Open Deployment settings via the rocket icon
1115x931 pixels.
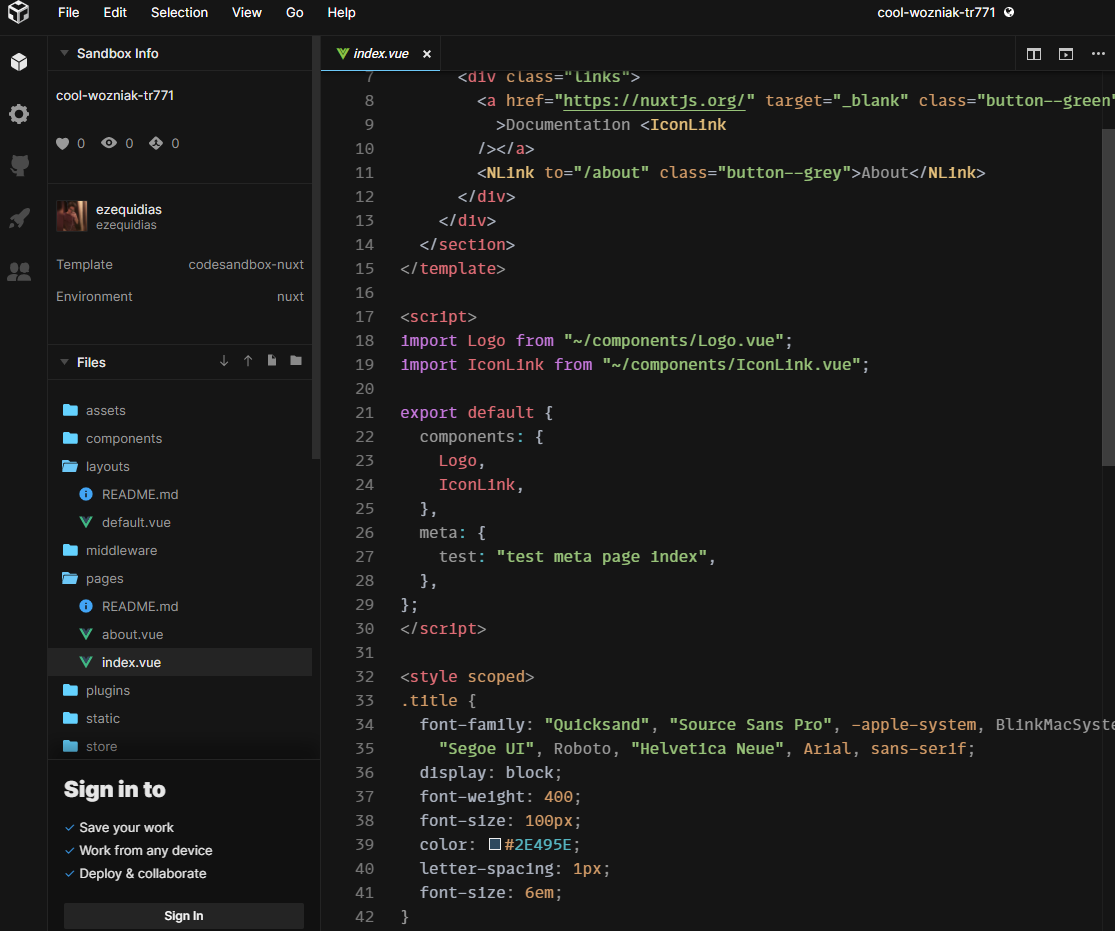click(19, 217)
